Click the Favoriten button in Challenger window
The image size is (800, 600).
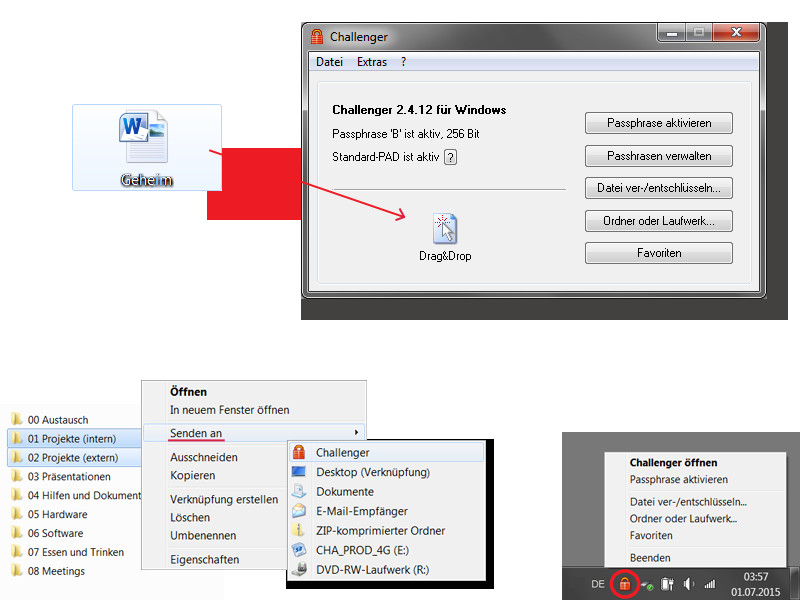[x=659, y=253]
